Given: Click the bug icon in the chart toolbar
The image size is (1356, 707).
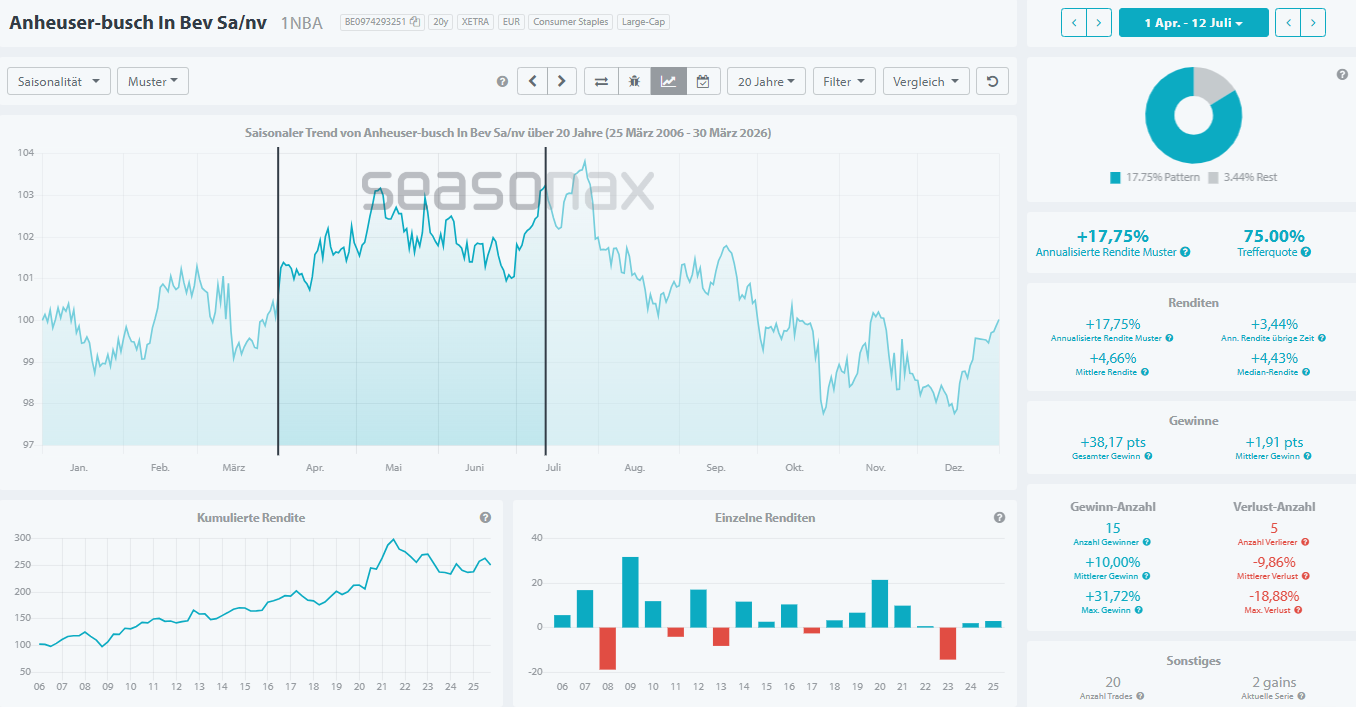Looking at the screenshot, I should click(634, 82).
